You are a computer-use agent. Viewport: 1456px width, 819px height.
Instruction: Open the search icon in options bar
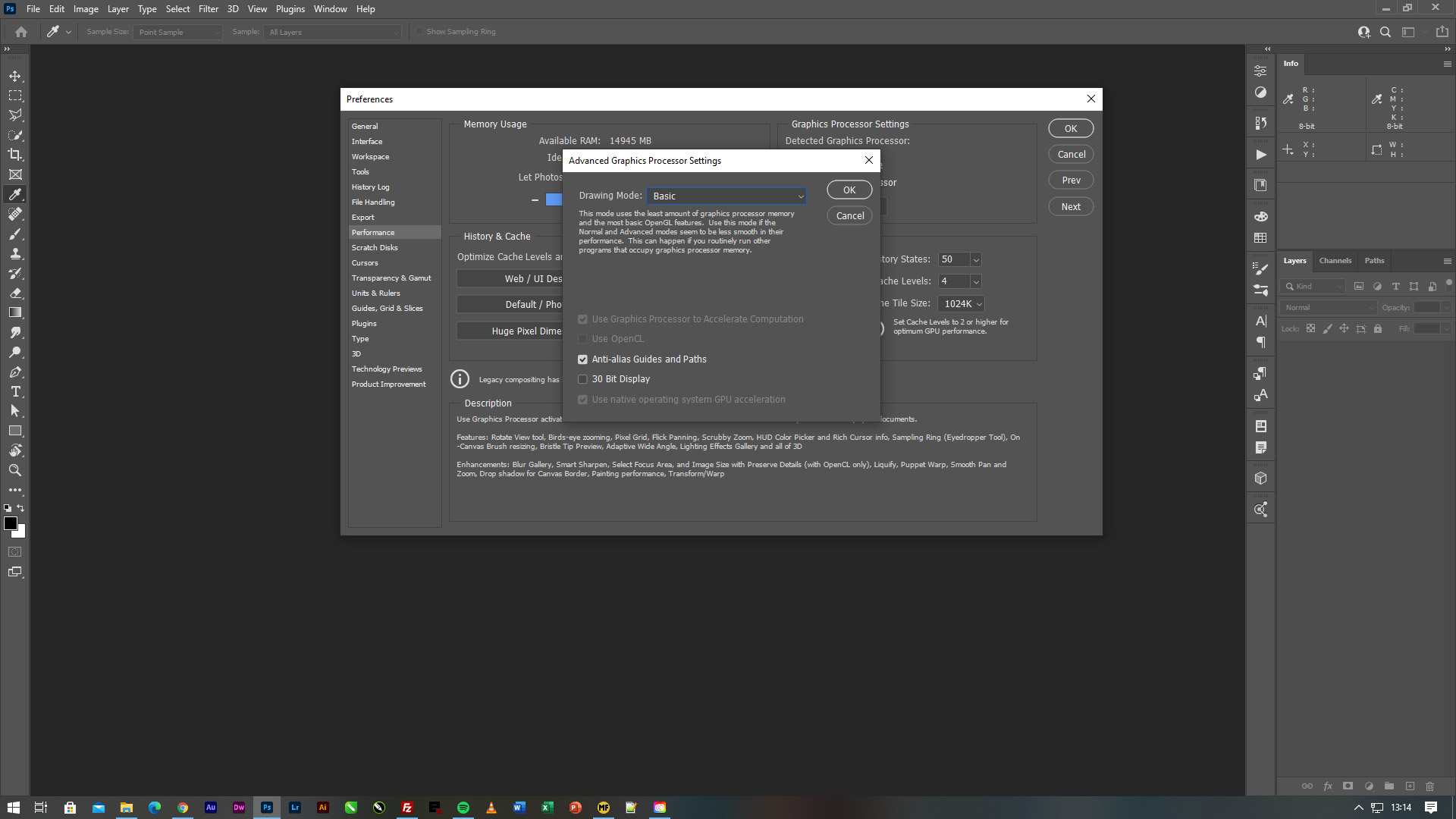coord(1385,32)
